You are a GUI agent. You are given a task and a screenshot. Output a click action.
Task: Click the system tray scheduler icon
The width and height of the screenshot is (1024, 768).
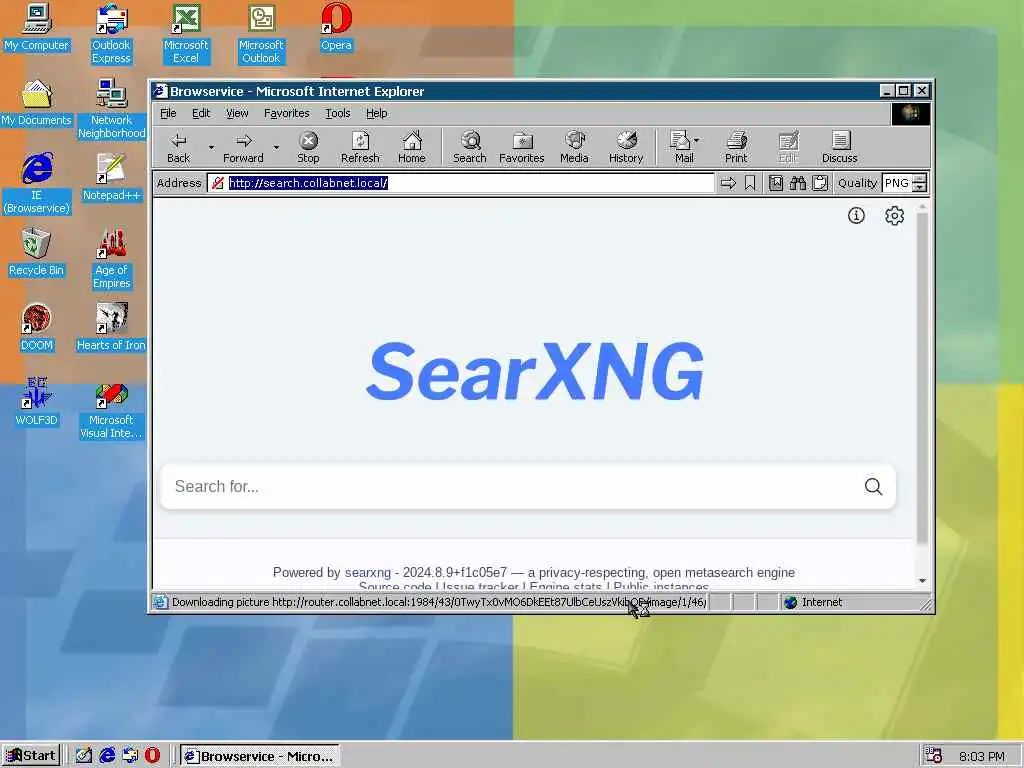[x=934, y=756]
